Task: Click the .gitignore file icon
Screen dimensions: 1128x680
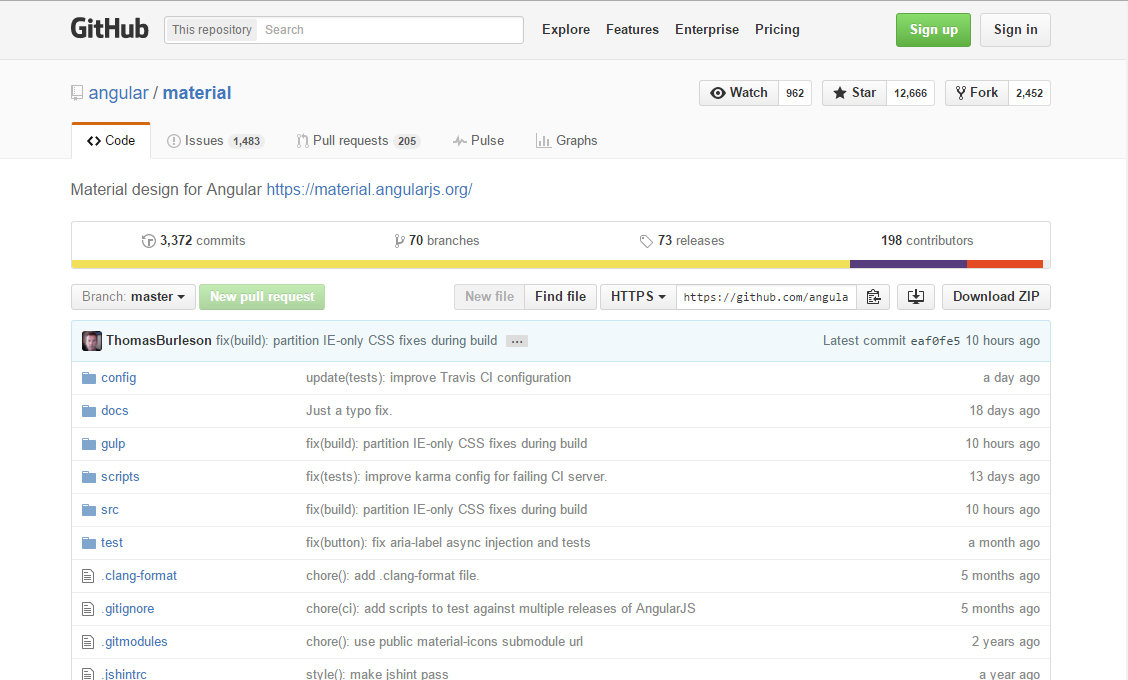Action: [x=88, y=609]
